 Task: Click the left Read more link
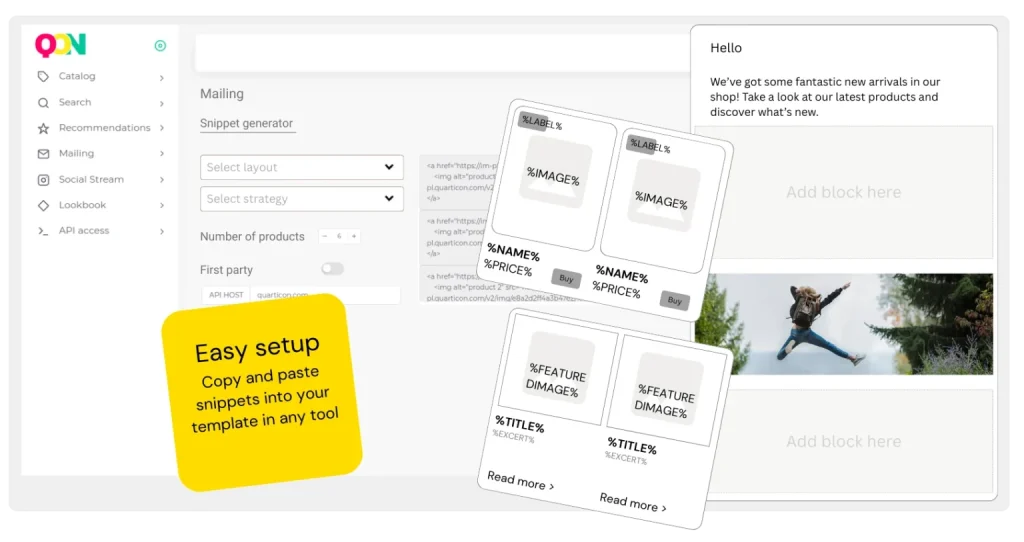[x=520, y=481]
